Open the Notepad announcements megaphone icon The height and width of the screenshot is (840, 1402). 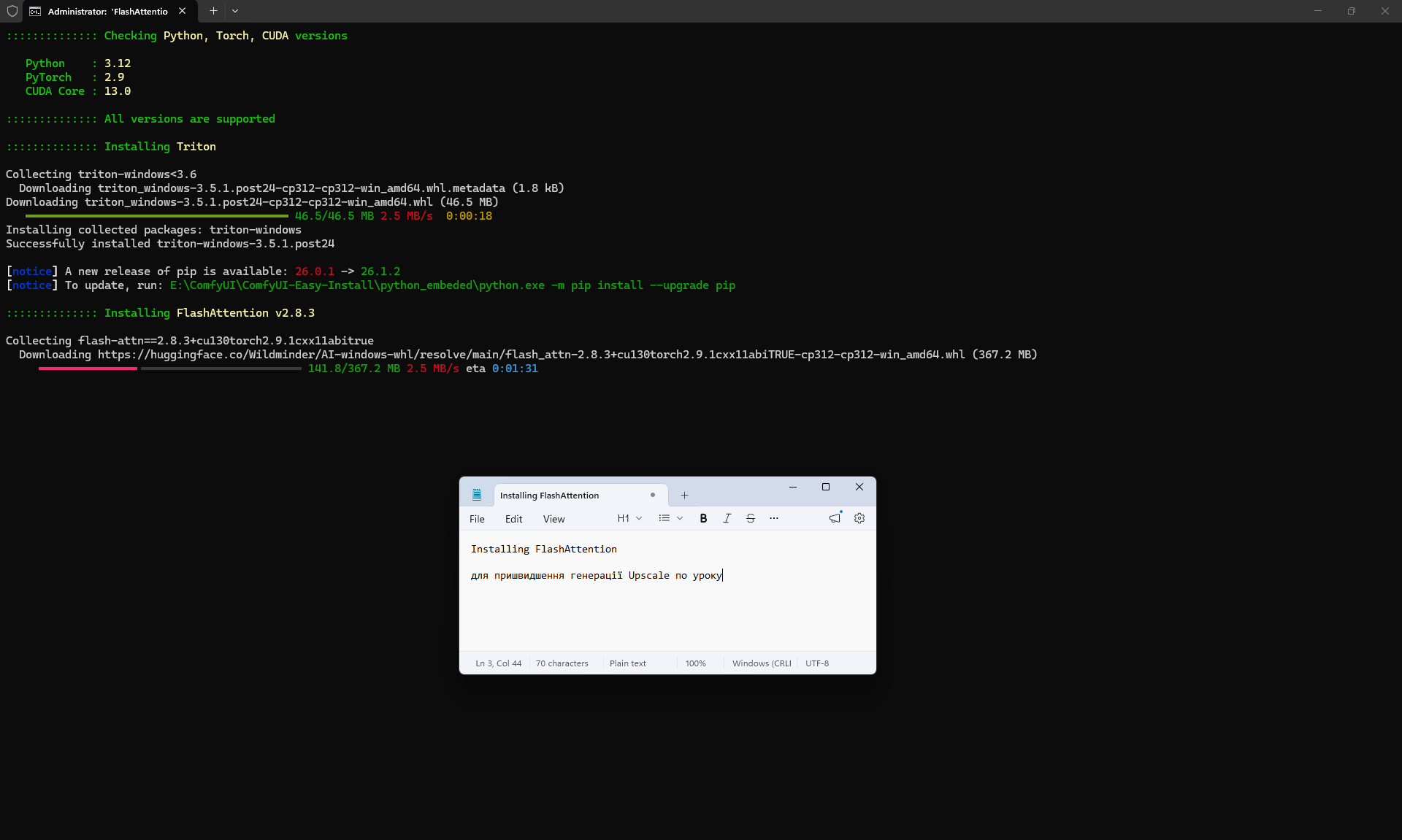[x=835, y=518]
